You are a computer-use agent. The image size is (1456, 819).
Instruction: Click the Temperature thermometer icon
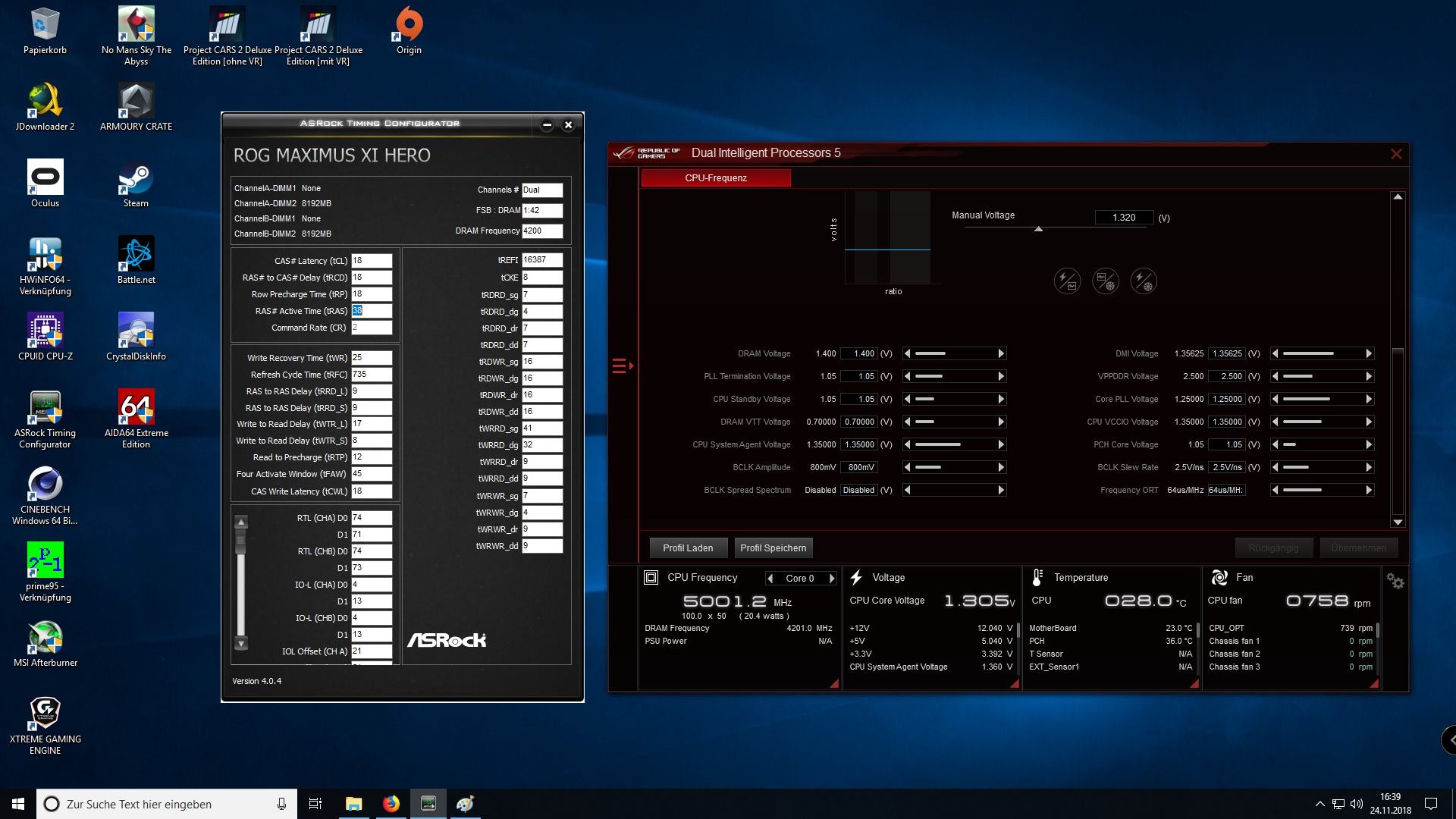point(1037,578)
